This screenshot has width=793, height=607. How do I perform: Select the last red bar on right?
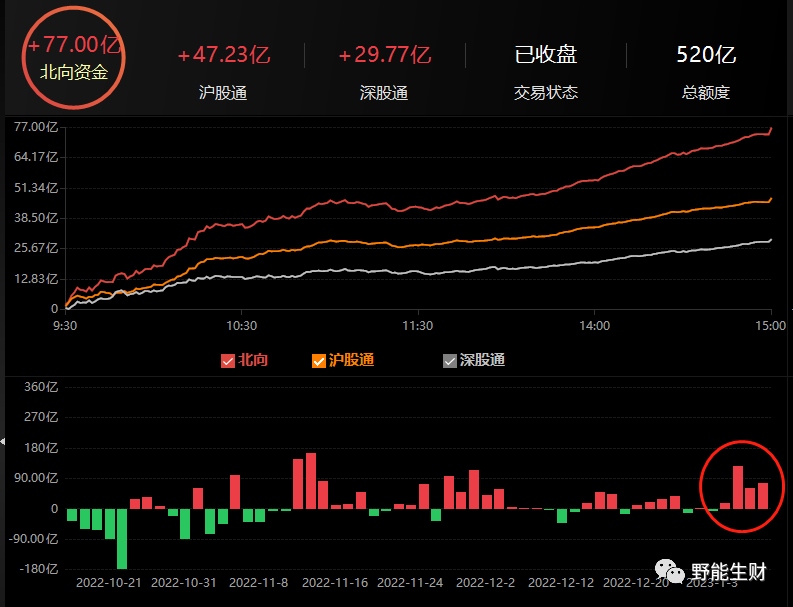pos(763,496)
